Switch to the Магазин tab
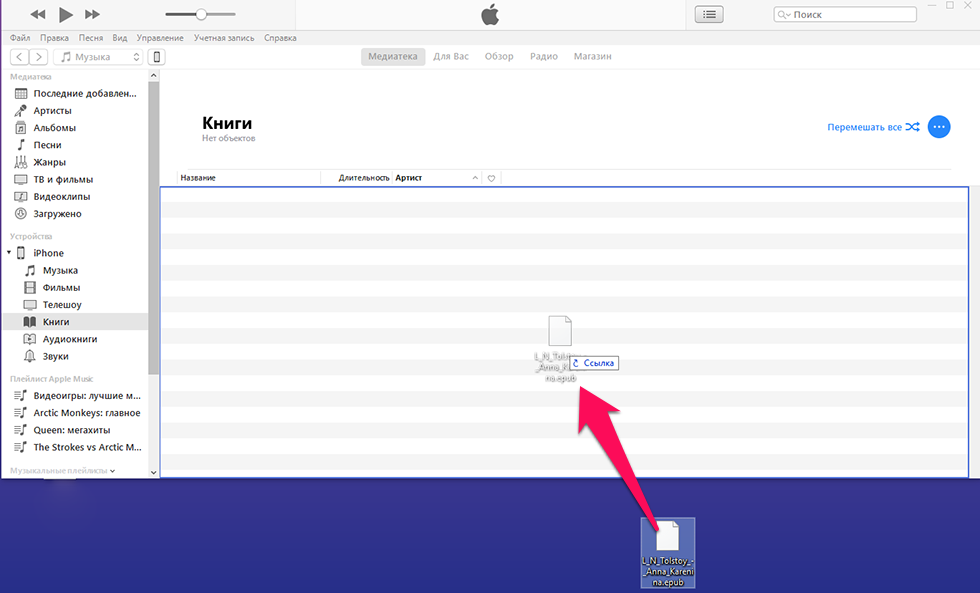Viewport: 980px width, 593px height. [x=592, y=56]
